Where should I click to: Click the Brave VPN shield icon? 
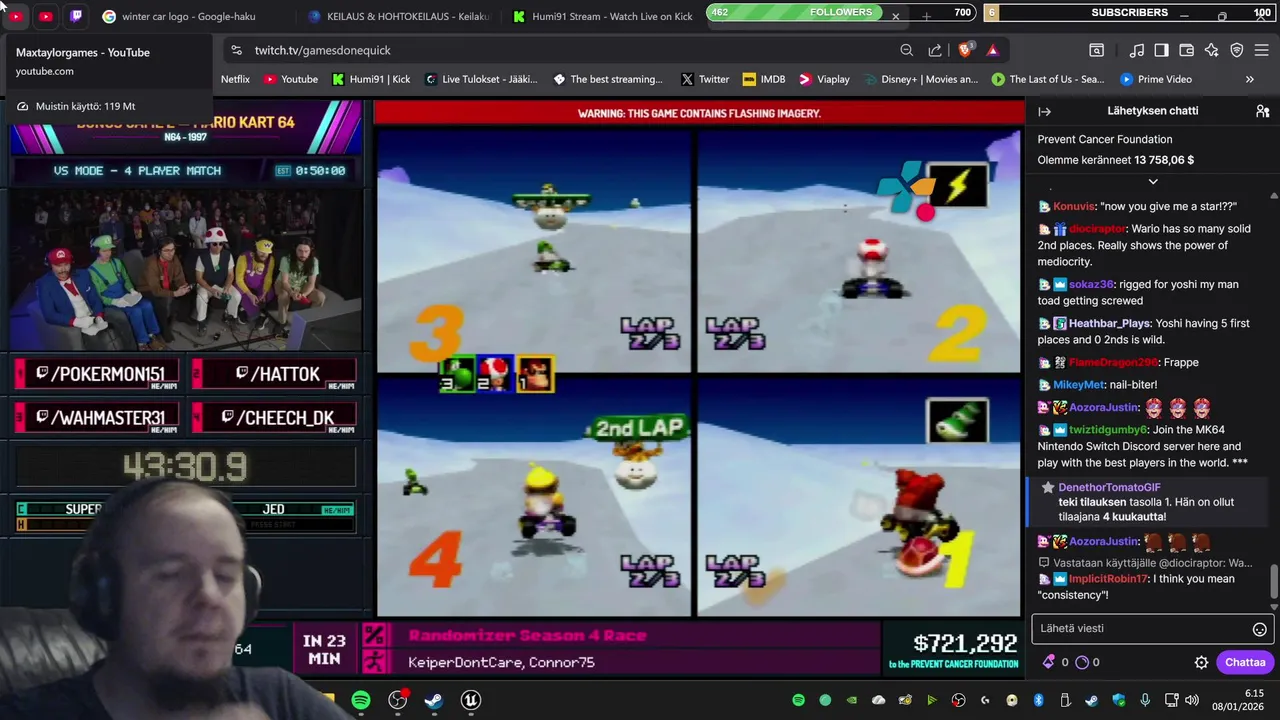[1236, 50]
